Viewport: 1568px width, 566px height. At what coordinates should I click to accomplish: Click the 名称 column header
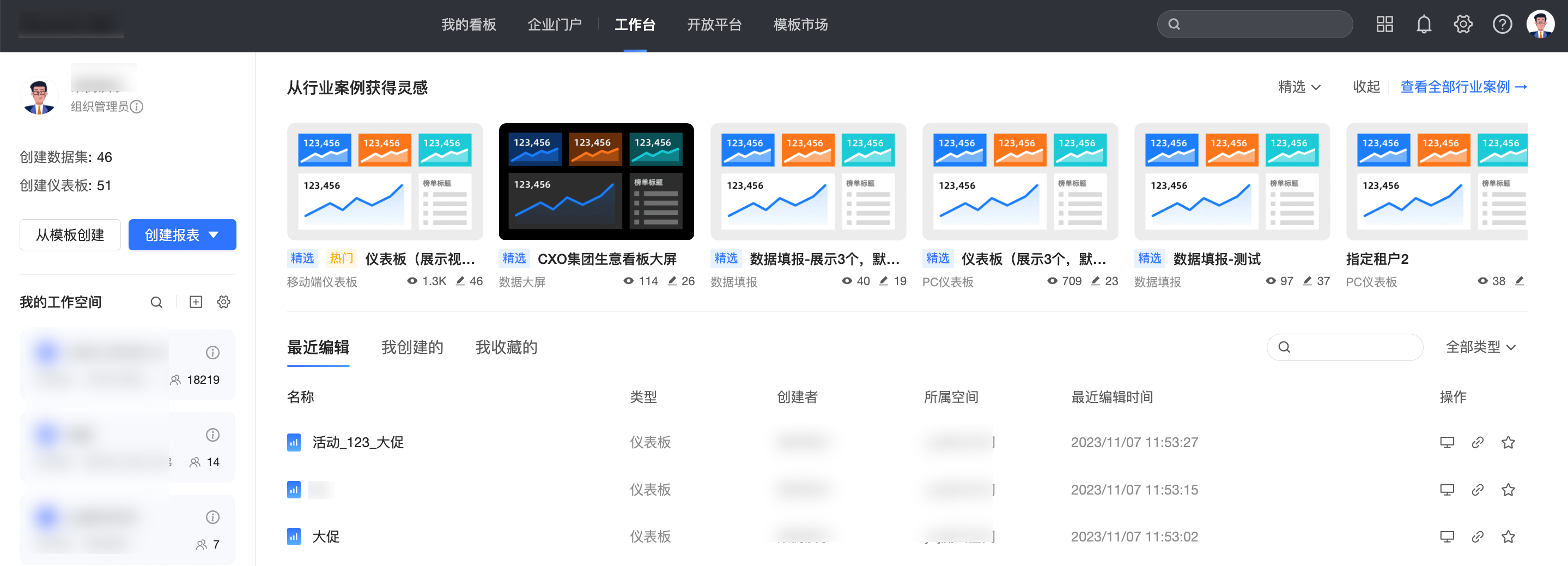click(x=301, y=397)
